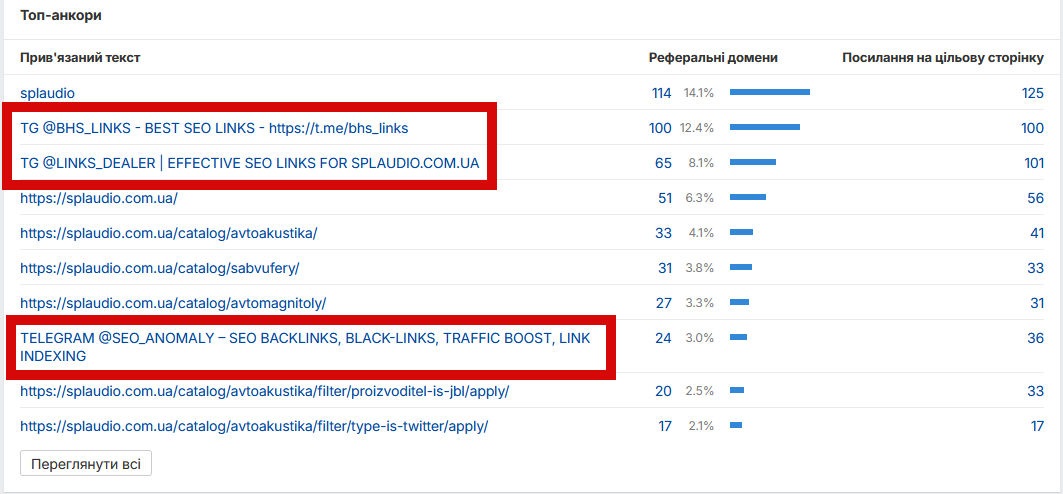The width and height of the screenshot is (1063, 494).
Task: Click referring domains count 114
Action: pos(662,93)
